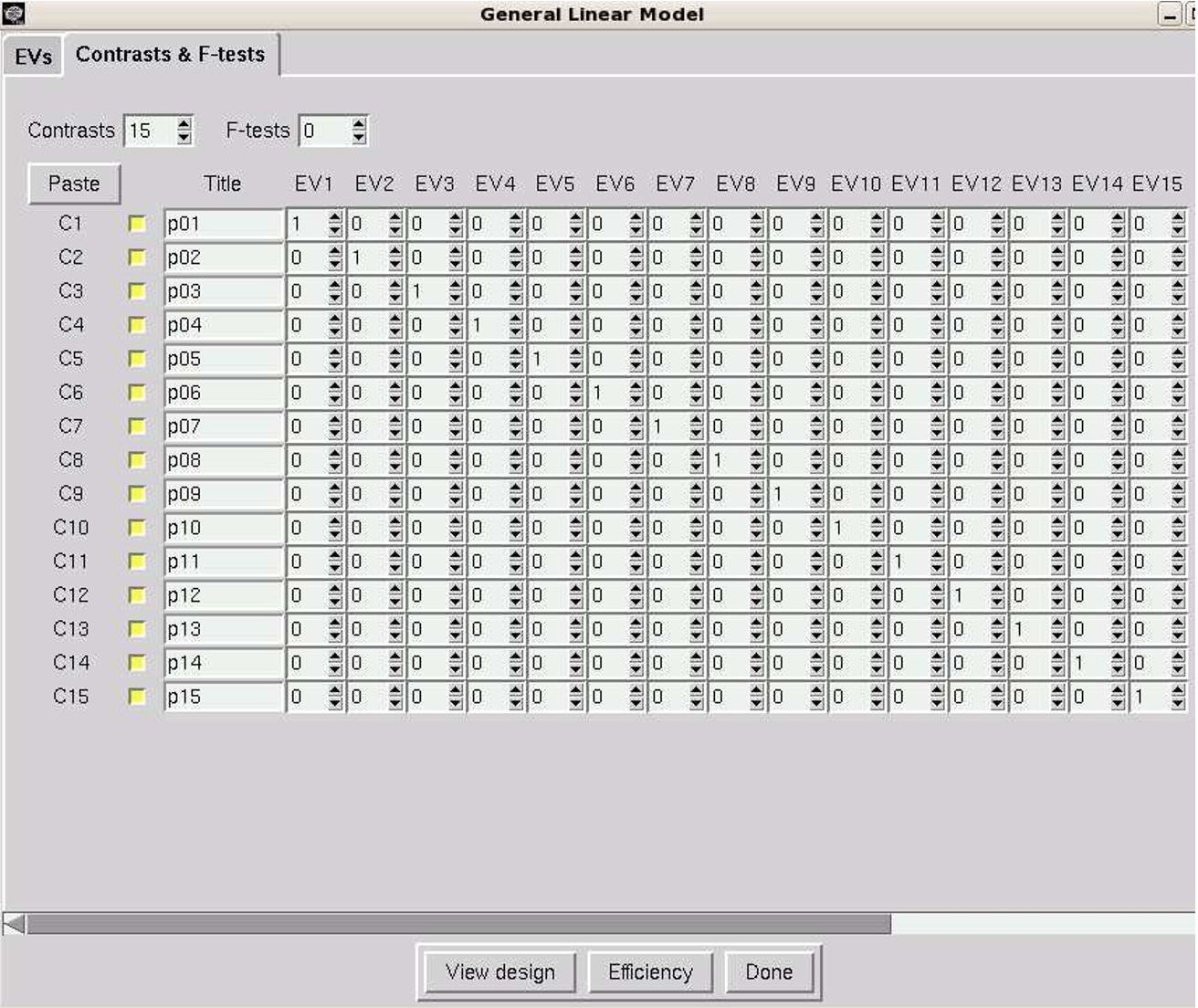The height and width of the screenshot is (1008, 1198).
Task: Click the EV1 spinner arrows in row C1
Action: point(335,224)
